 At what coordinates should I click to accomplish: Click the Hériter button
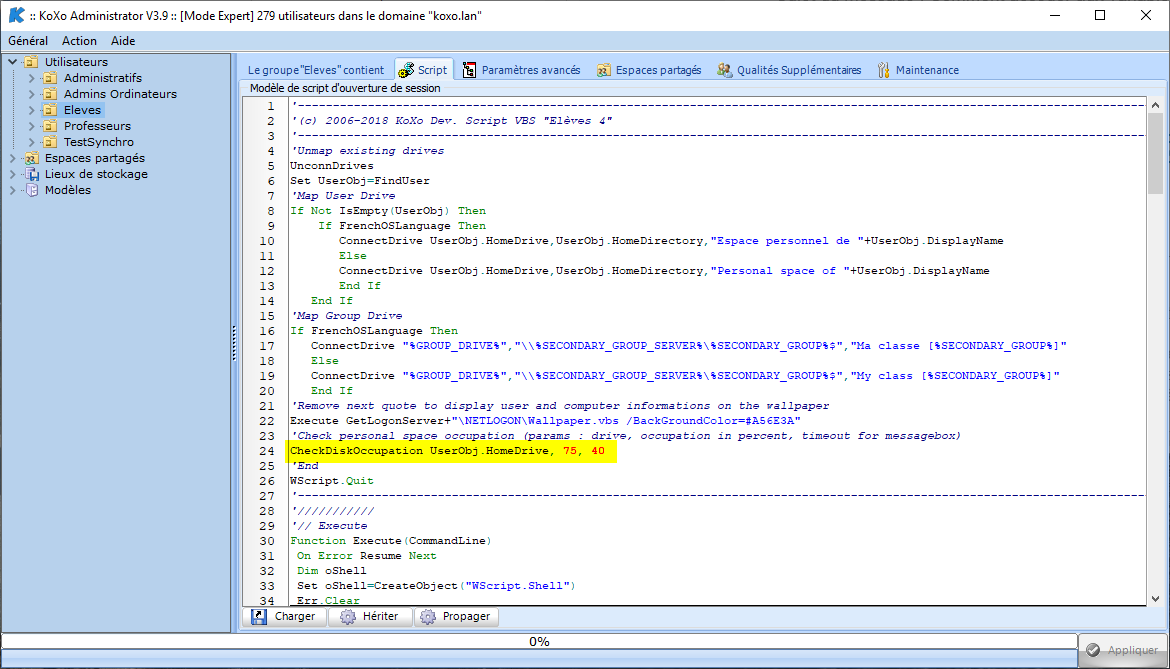pos(371,617)
